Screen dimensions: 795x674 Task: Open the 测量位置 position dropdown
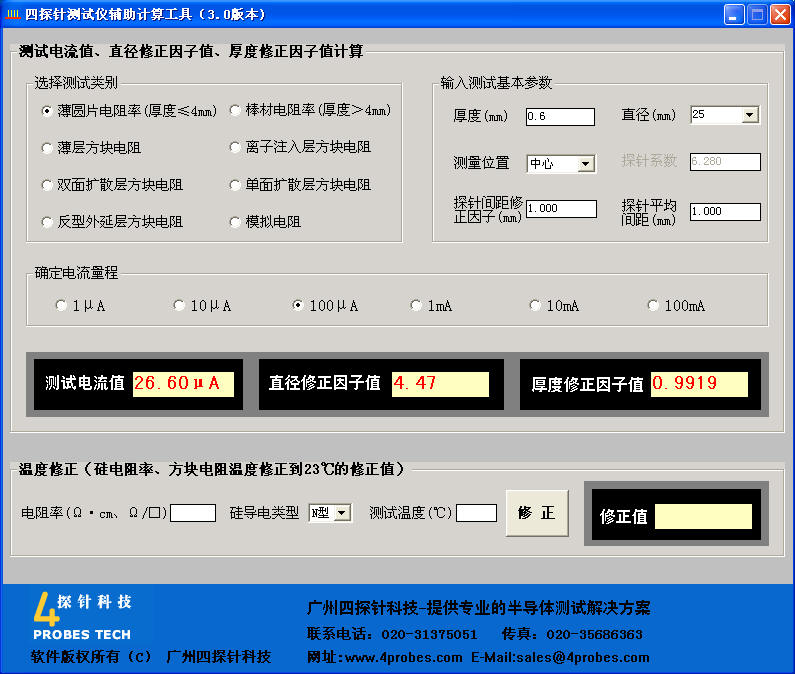(586, 164)
